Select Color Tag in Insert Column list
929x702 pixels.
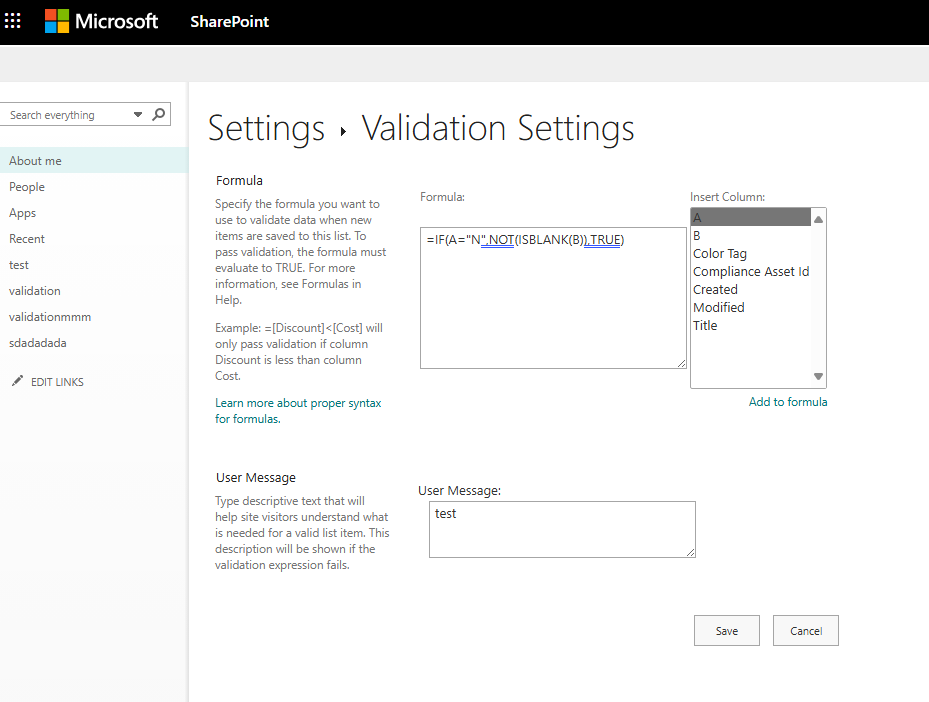(751, 254)
